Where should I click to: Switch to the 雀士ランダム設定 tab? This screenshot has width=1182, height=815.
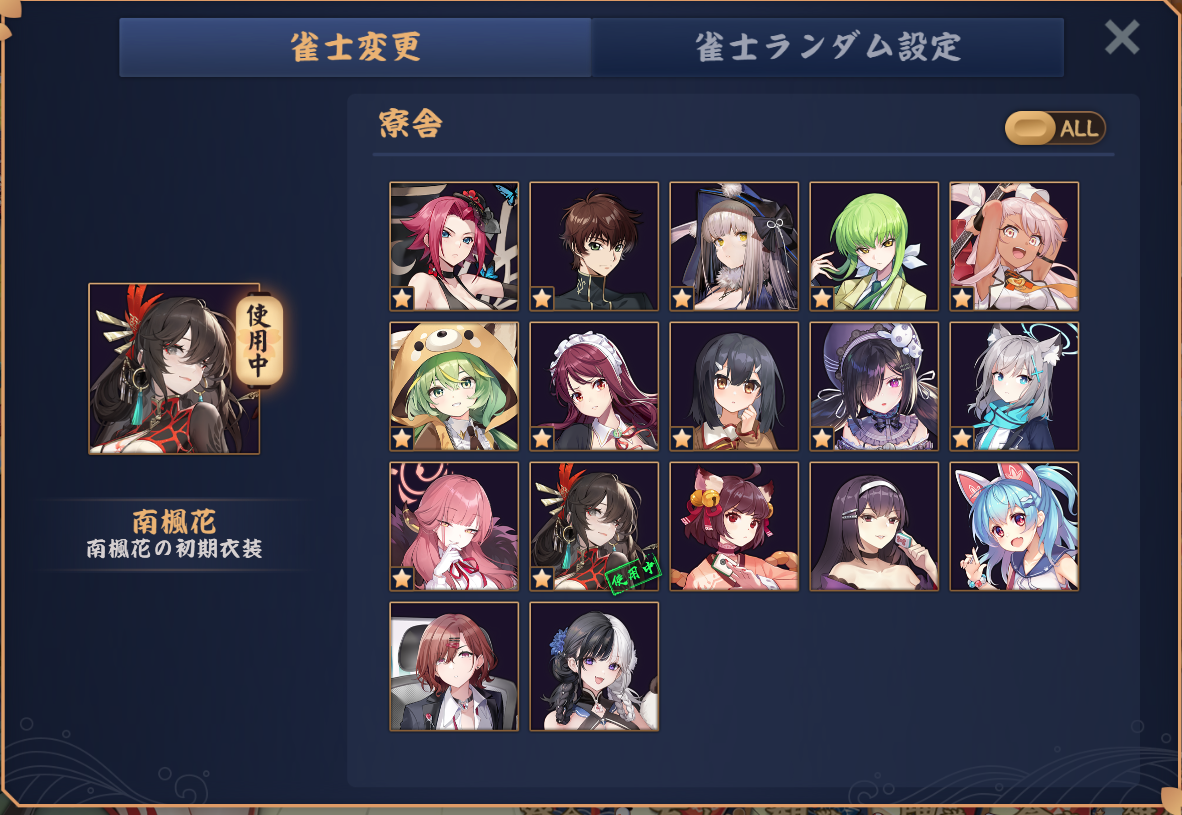point(828,47)
